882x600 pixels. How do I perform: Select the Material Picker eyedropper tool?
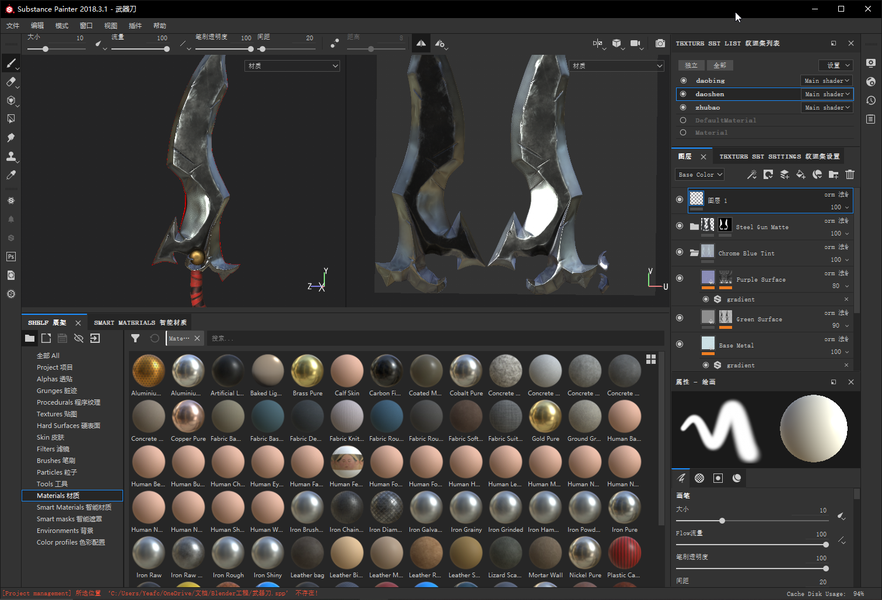11,175
